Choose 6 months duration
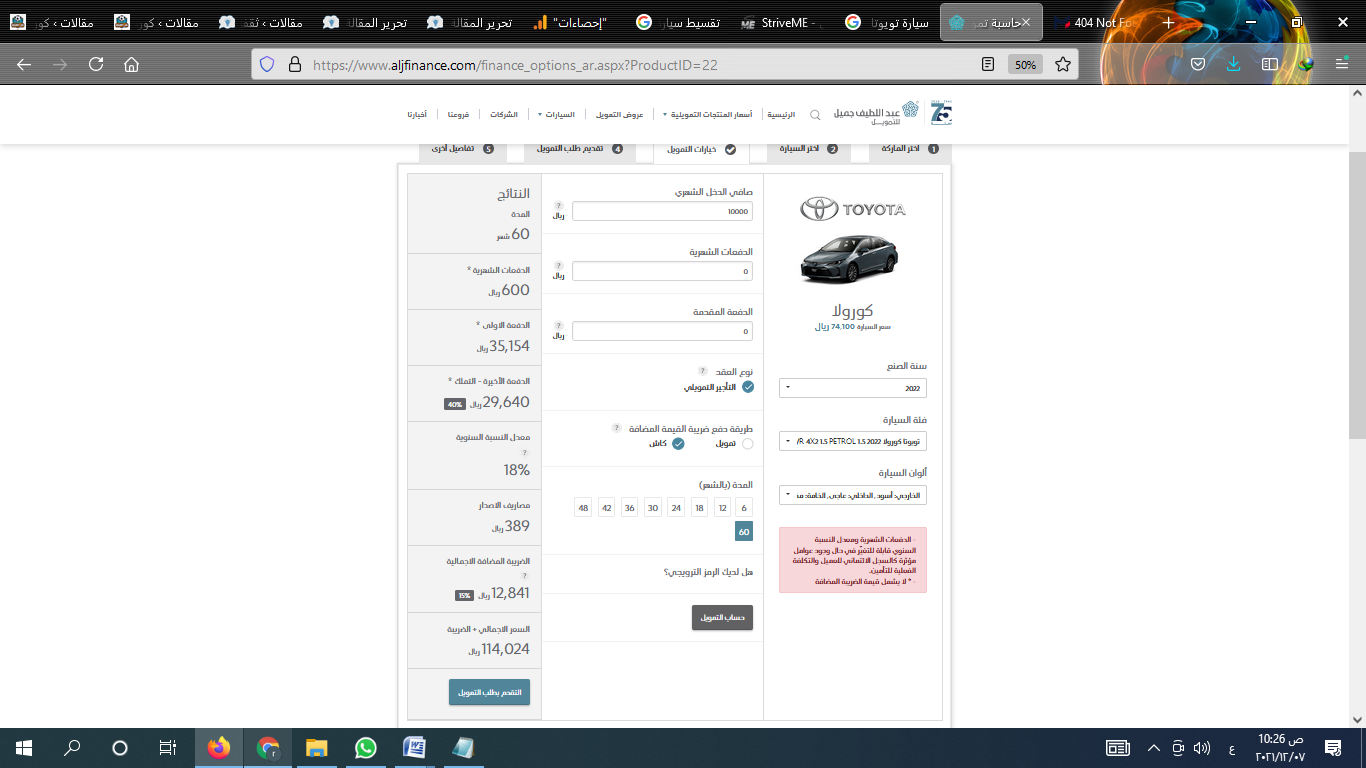Image resolution: width=1366 pixels, height=768 pixels. click(743, 508)
